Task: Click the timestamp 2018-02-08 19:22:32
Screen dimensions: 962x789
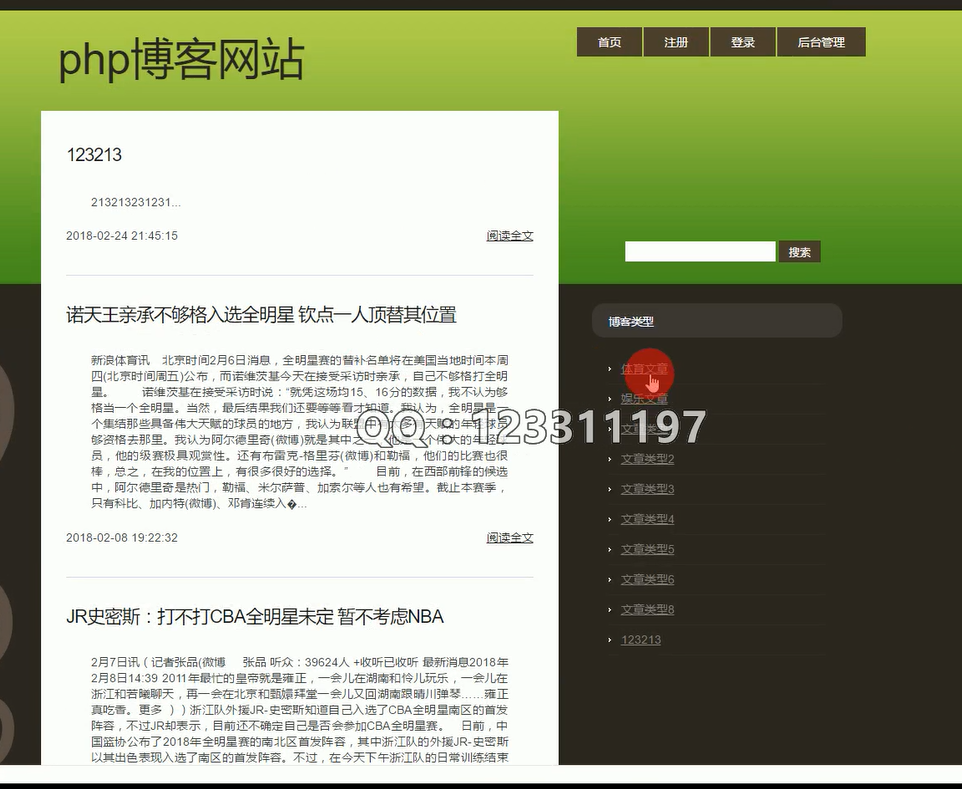Action: (121, 537)
